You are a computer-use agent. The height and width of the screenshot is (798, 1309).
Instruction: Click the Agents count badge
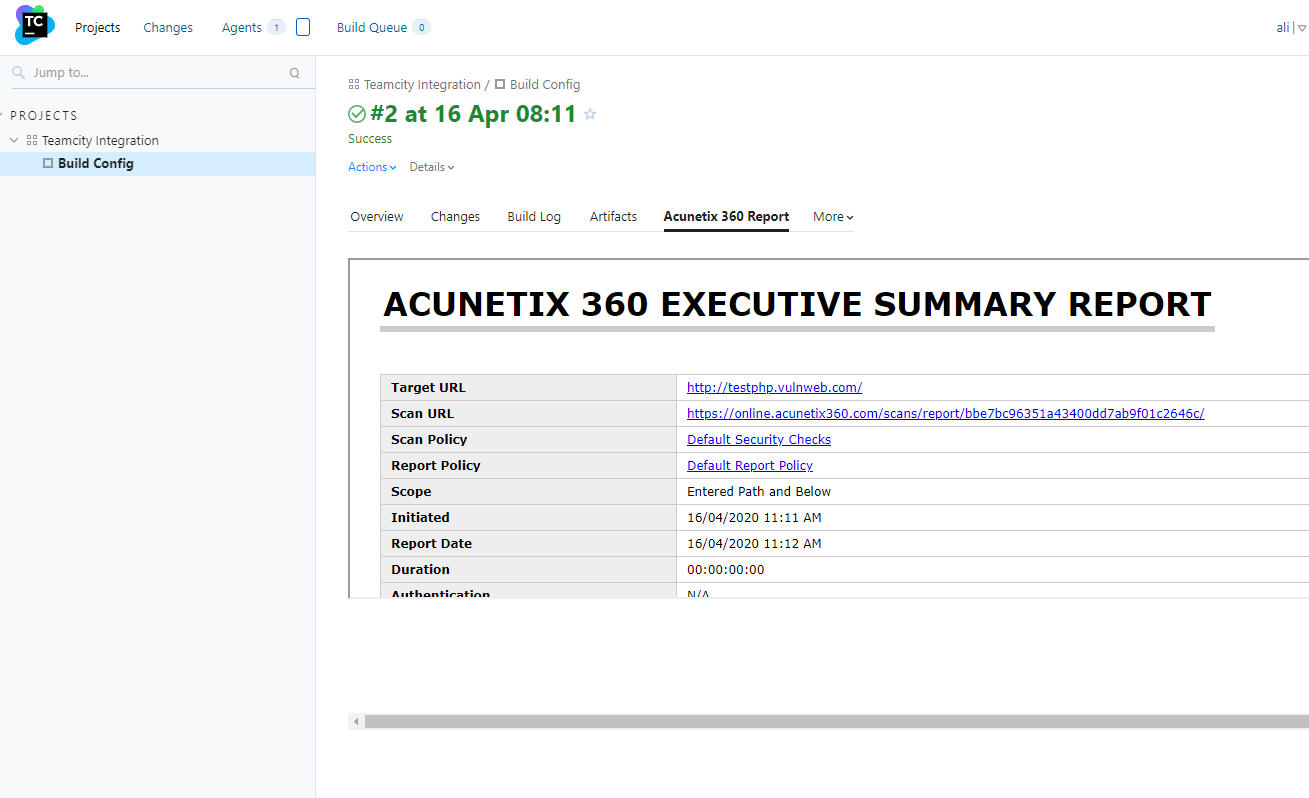point(276,27)
